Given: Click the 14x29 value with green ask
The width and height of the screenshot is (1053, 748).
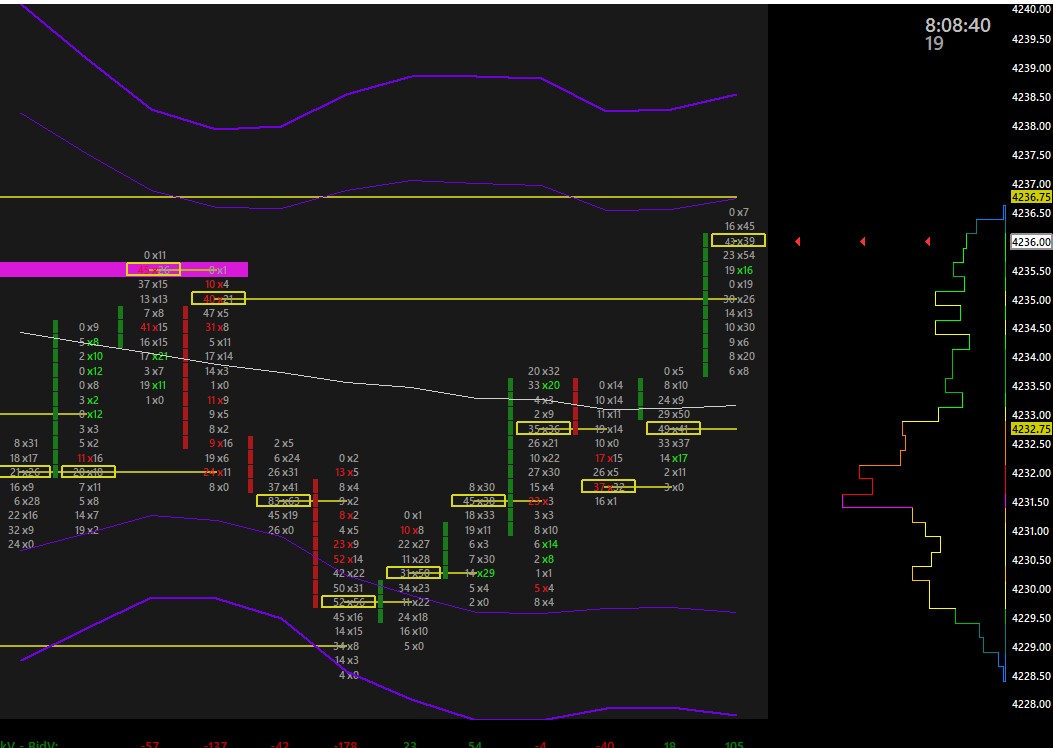Looking at the screenshot, I should (x=479, y=573).
